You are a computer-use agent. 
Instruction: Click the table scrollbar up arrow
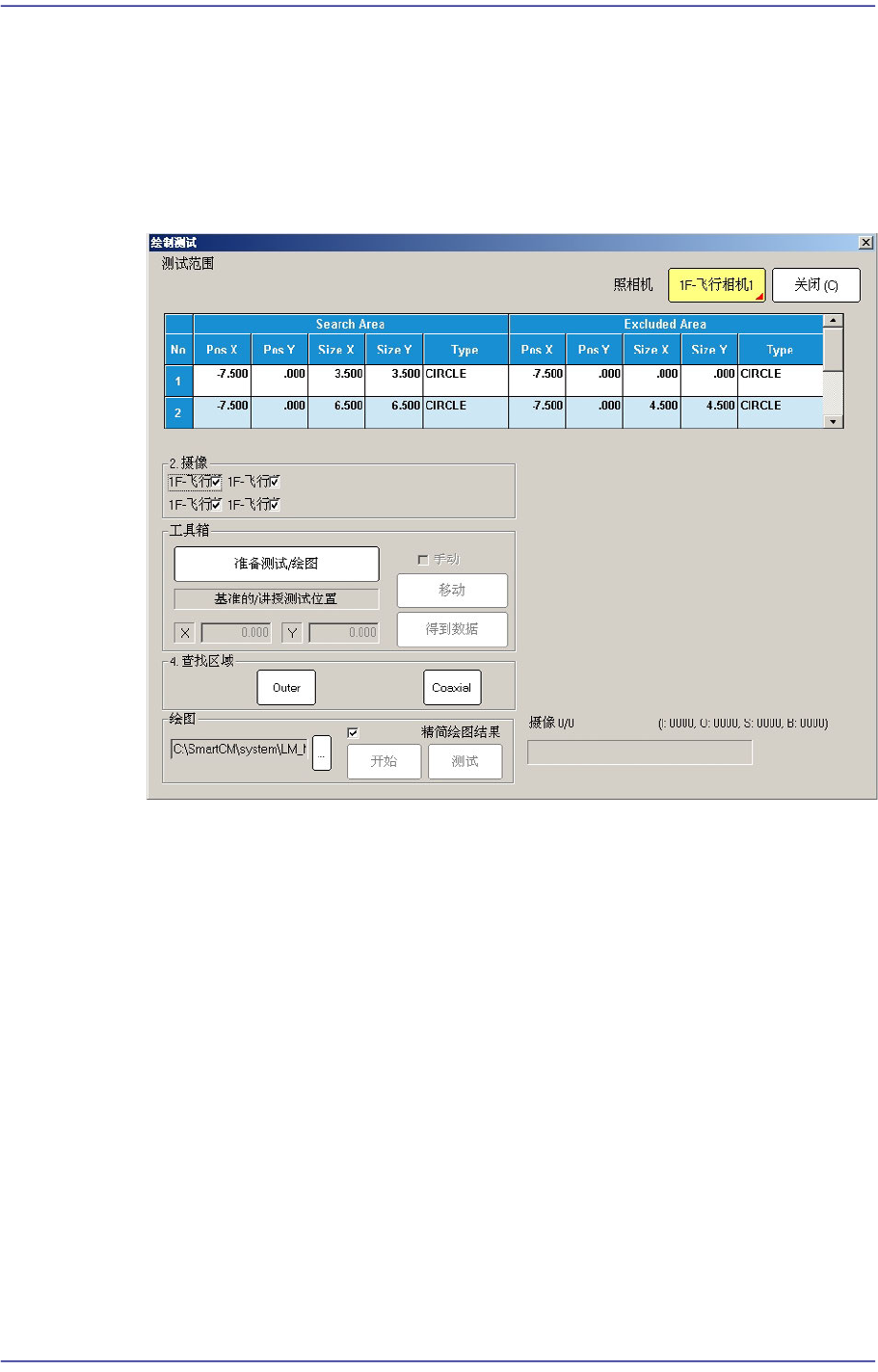(x=834, y=321)
